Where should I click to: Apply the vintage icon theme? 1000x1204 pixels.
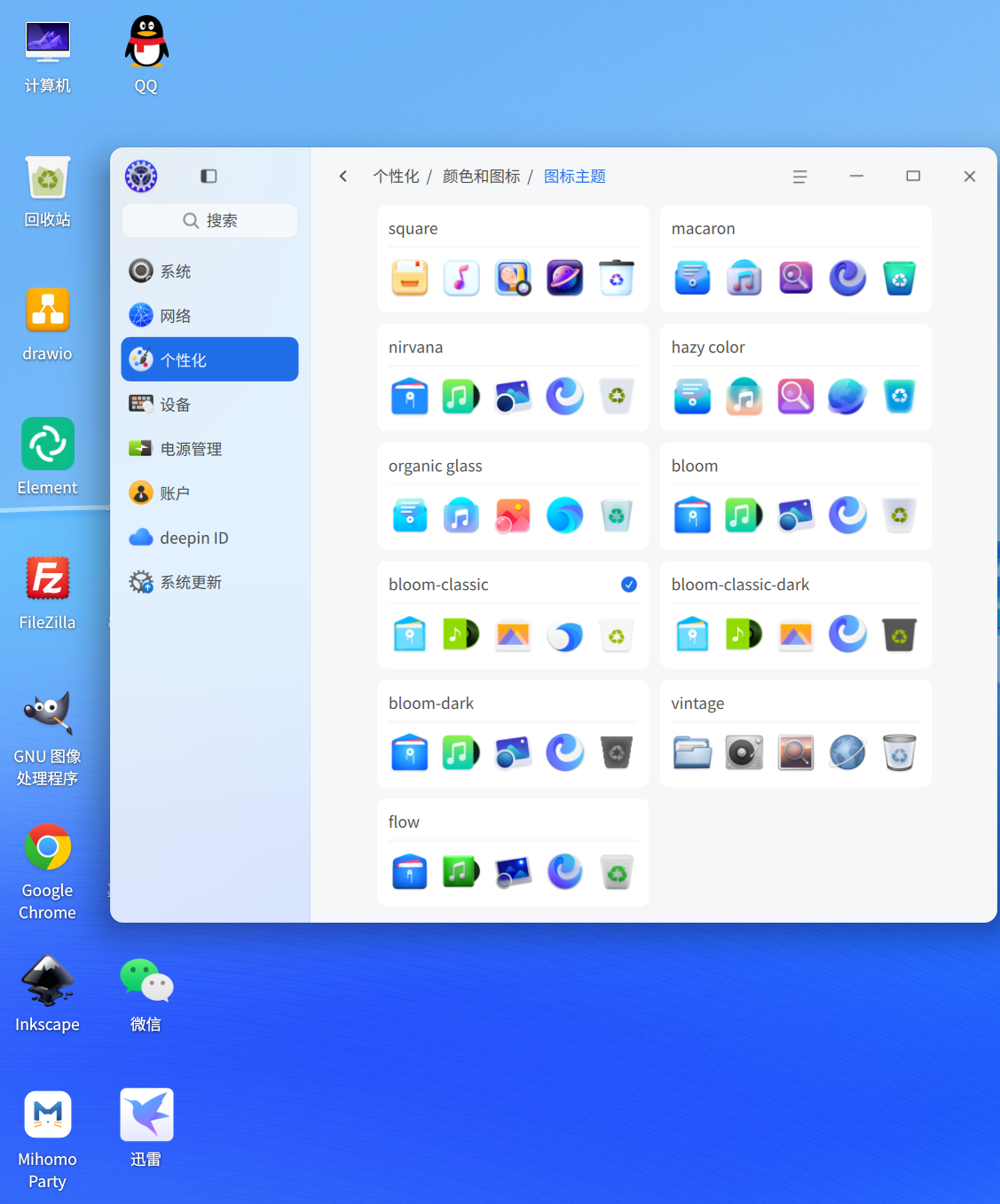[x=796, y=734]
